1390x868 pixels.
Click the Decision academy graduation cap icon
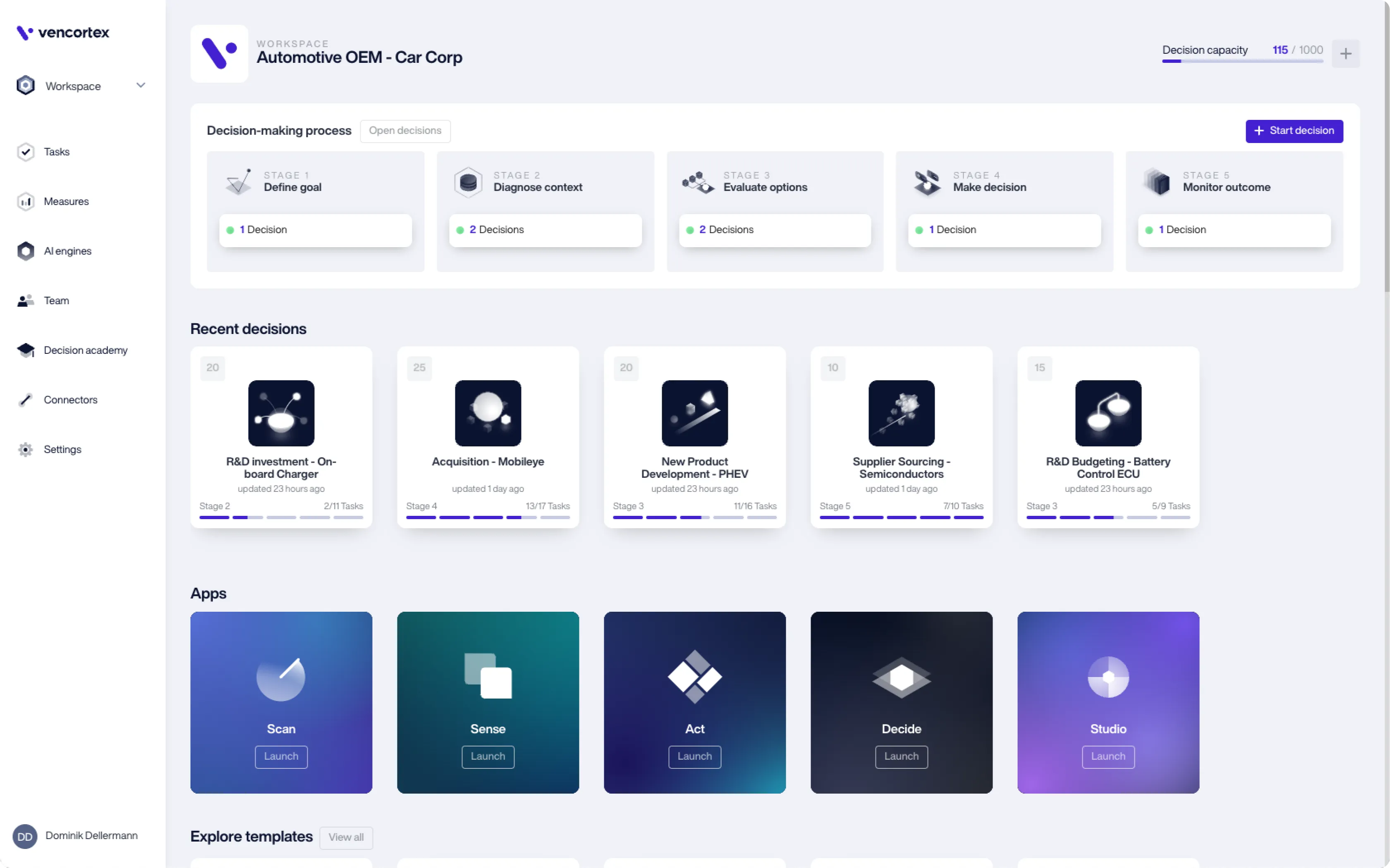pyautogui.click(x=25, y=350)
